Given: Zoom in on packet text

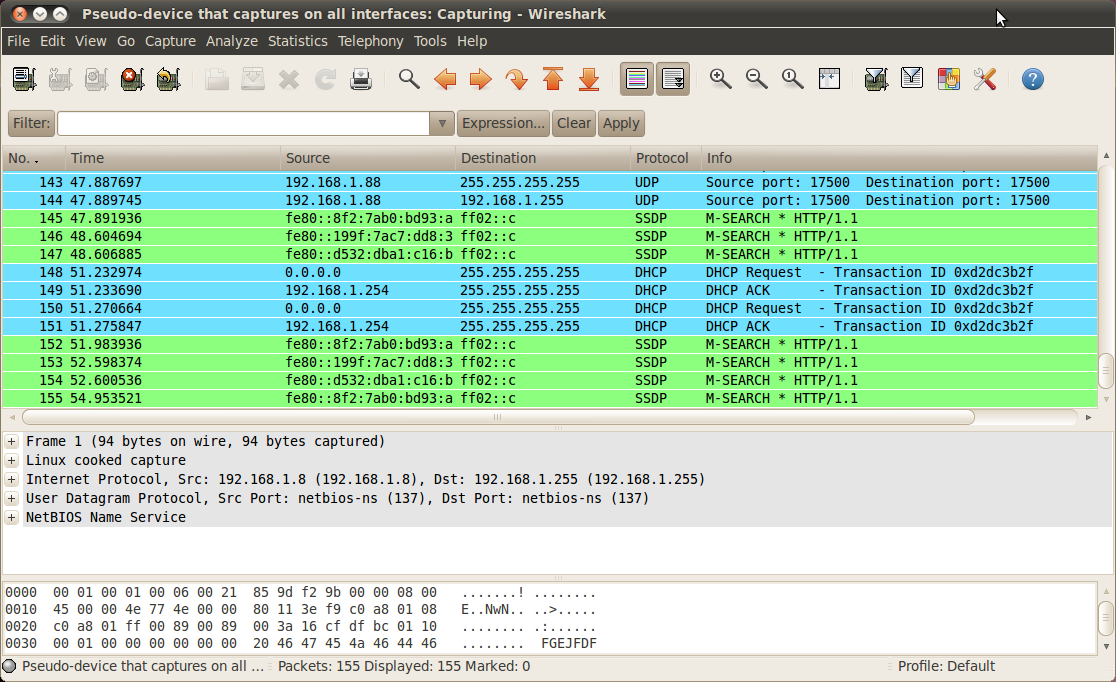Looking at the screenshot, I should (x=720, y=79).
